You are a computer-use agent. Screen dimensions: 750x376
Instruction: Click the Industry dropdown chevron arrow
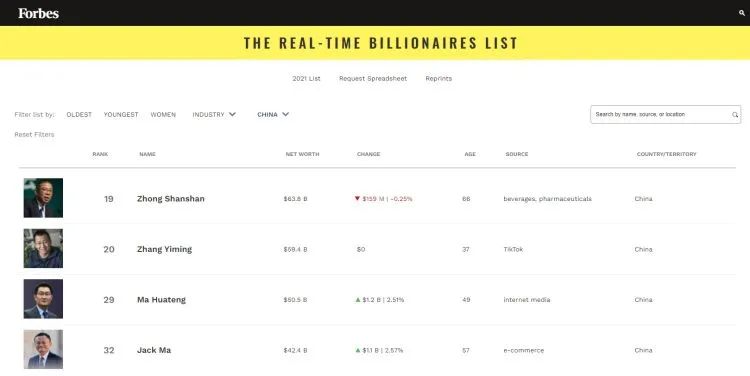coord(232,114)
